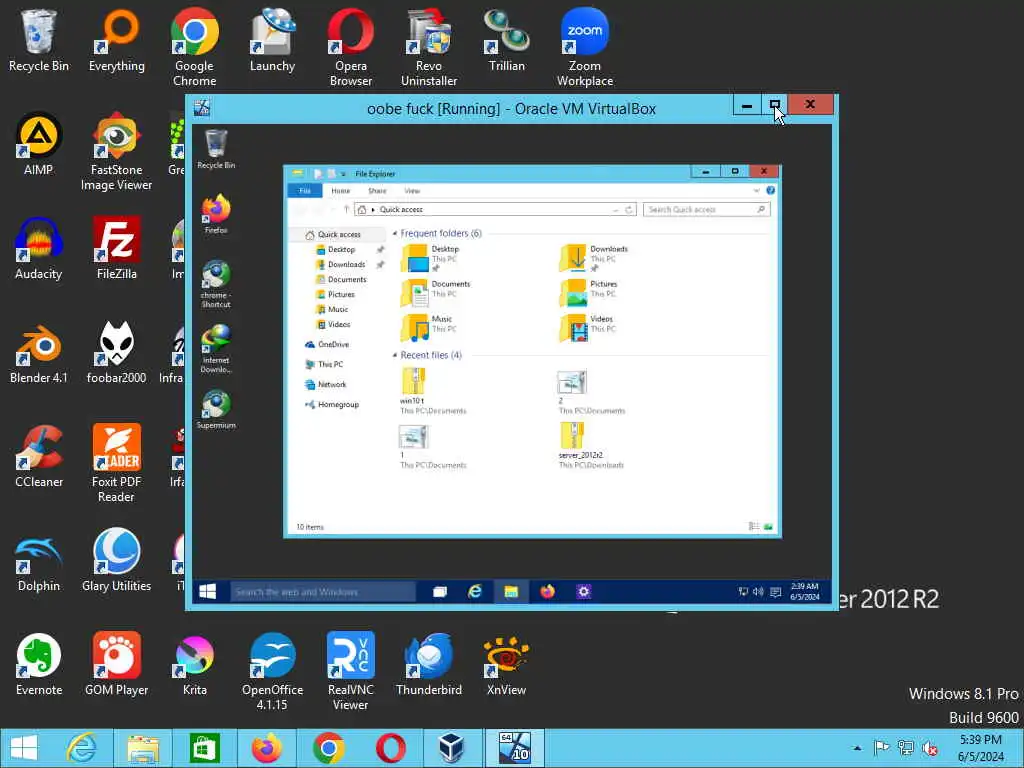1024x768 pixels.
Task: Open the address bar history dropdown
Action: (615, 210)
